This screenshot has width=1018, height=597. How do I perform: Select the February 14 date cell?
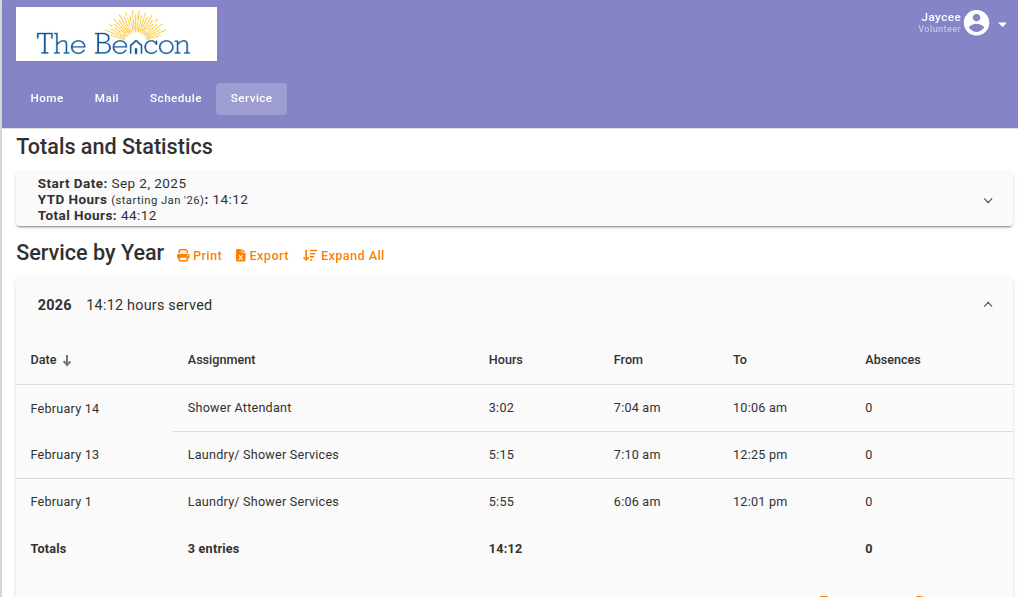point(65,409)
